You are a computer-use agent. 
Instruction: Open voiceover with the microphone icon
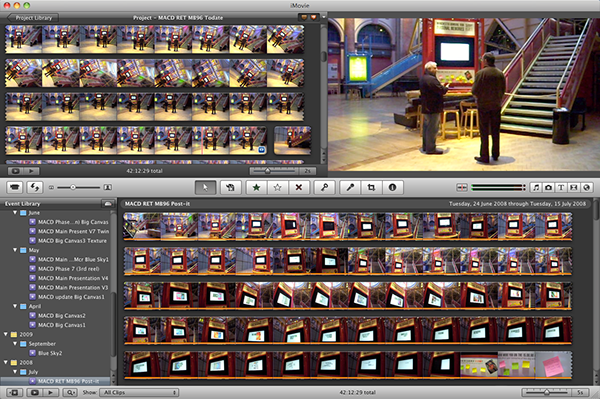(350, 187)
